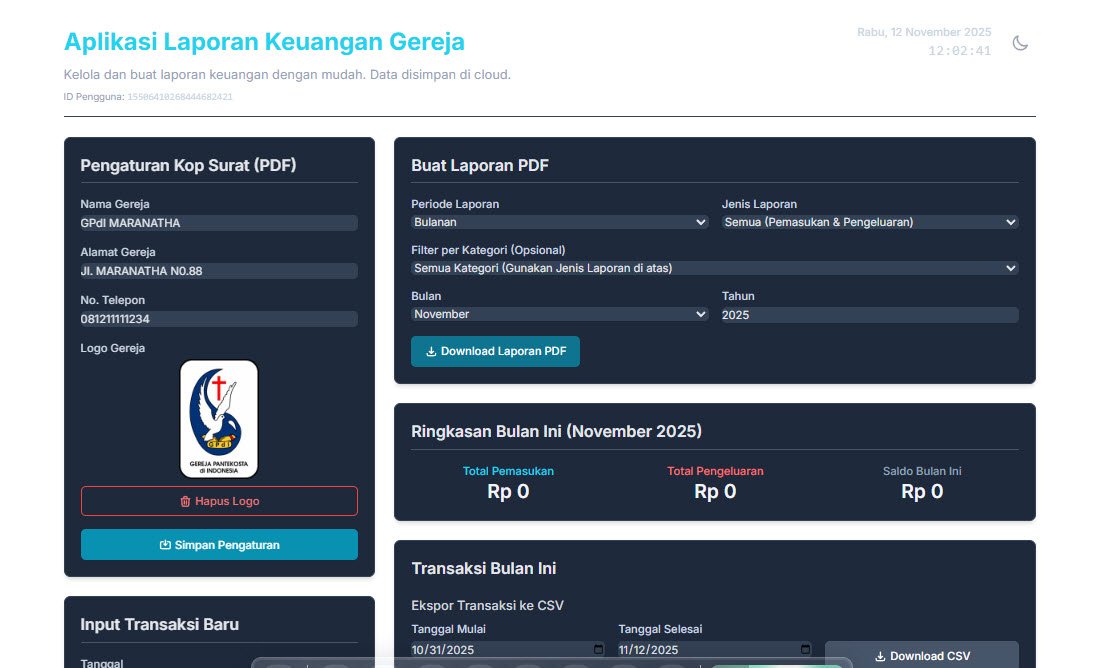Click the Ringkasan Bulan Ini (November 2025) heading
Screen dimensions: 1115x668
point(556,431)
